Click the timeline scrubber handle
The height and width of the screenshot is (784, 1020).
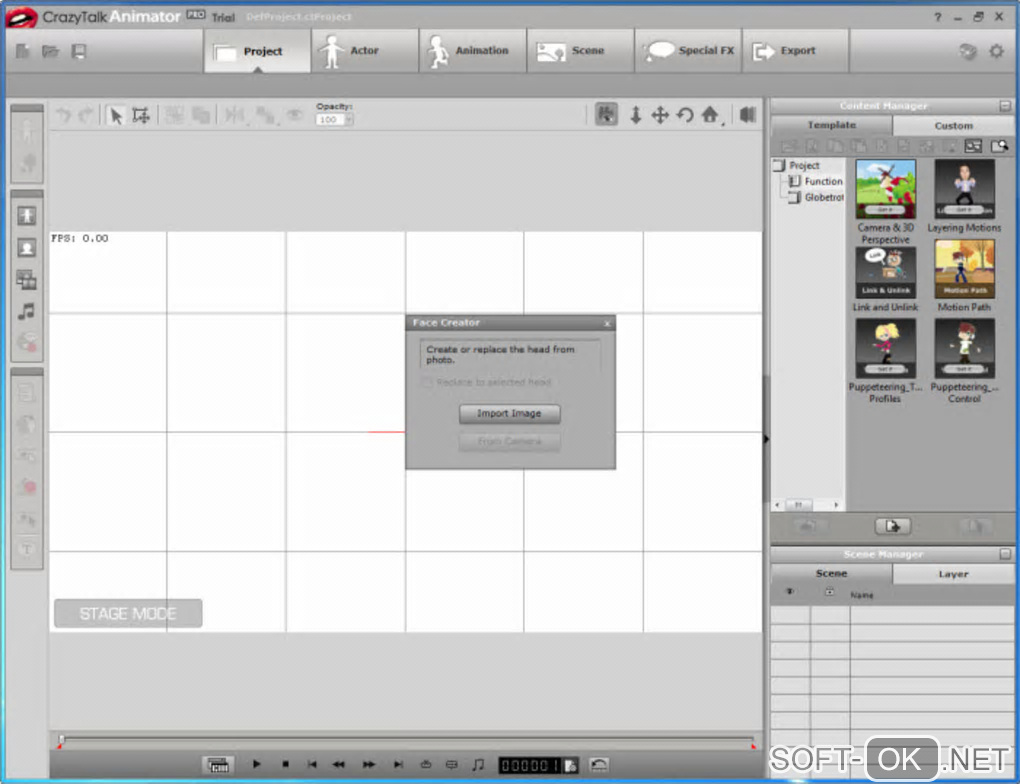point(61,740)
